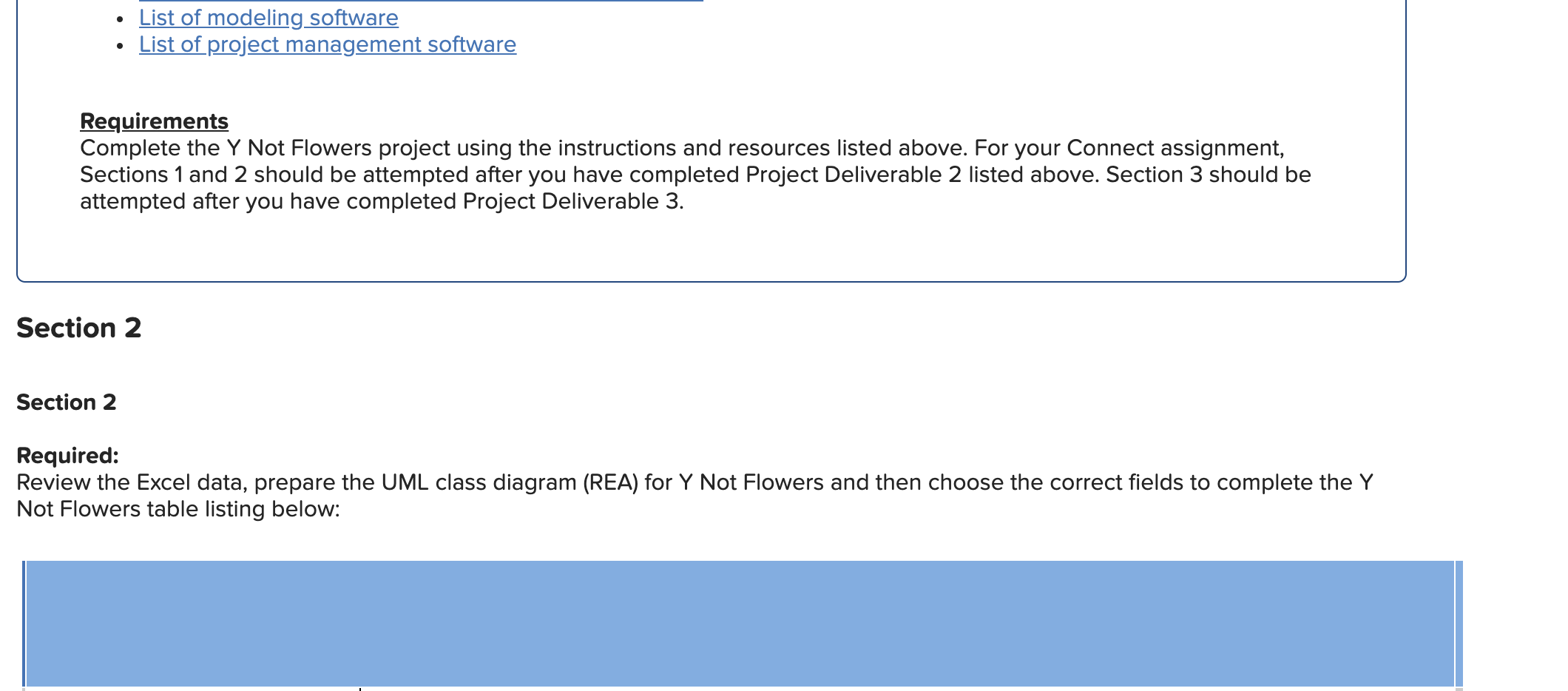Click the smaller Section 2 subheading
1568x691 pixels.
pos(66,402)
